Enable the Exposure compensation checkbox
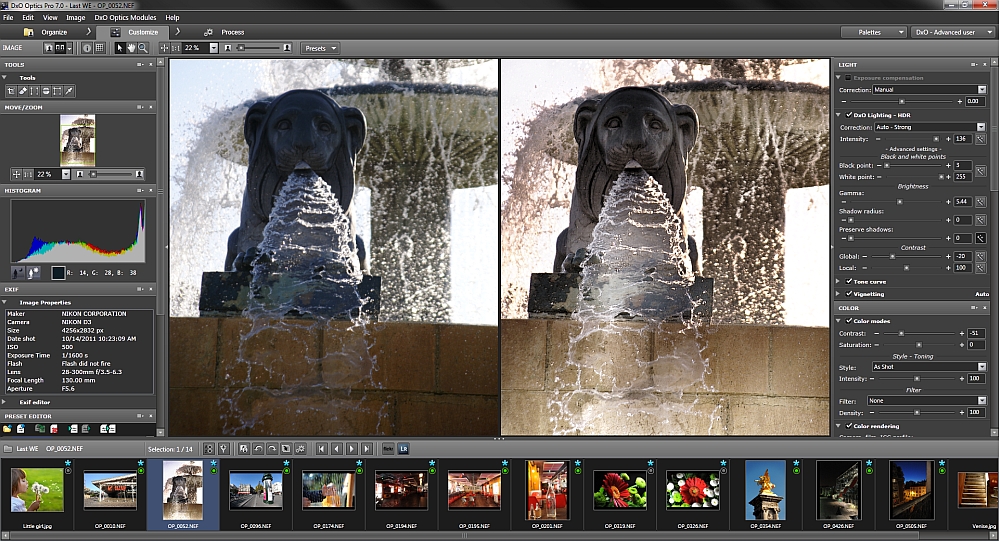 click(x=849, y=77)
